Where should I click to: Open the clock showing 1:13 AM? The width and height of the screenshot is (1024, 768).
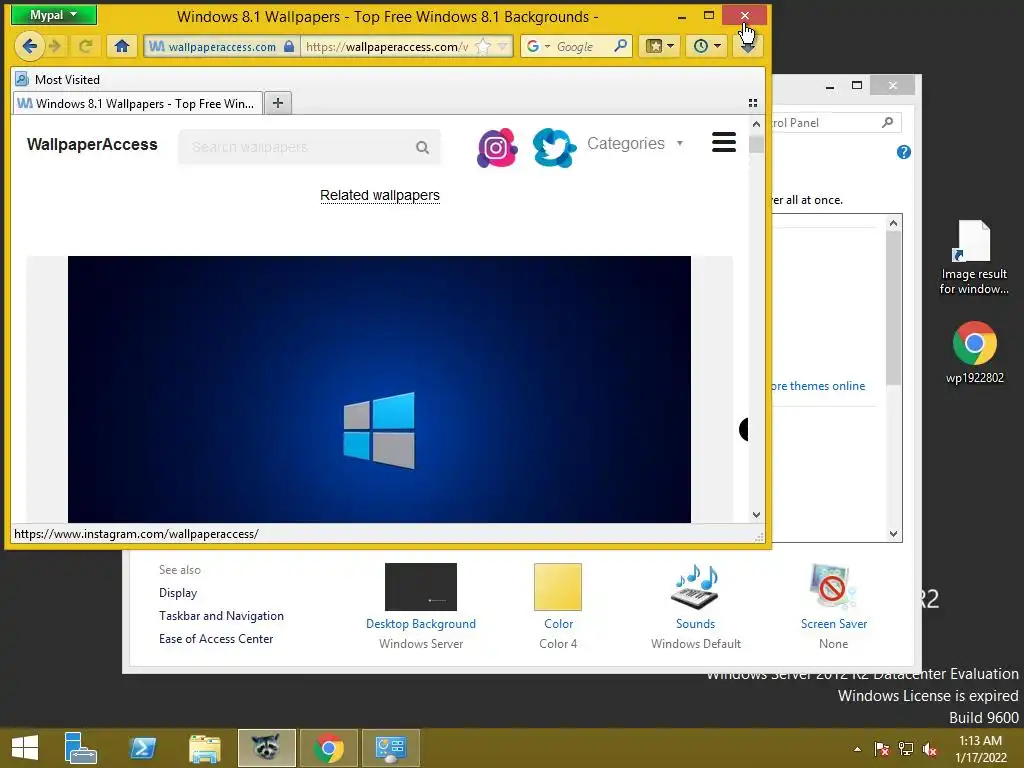click(980, 749)
